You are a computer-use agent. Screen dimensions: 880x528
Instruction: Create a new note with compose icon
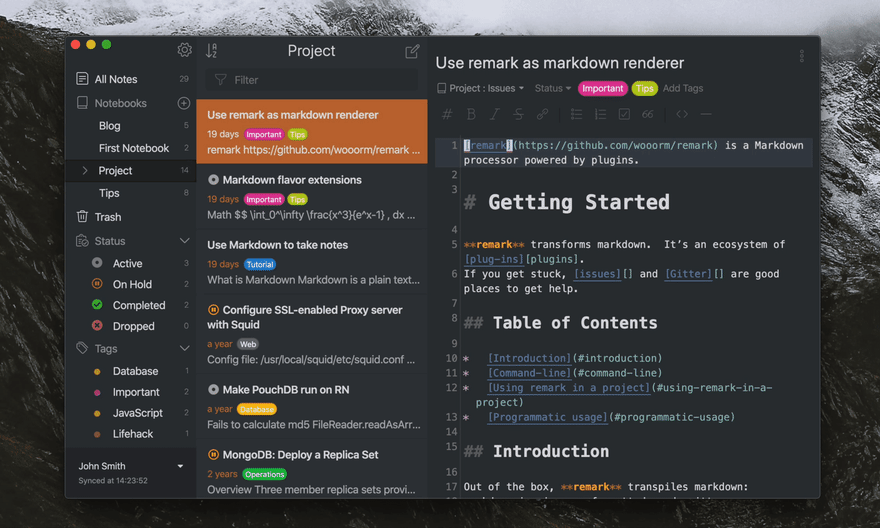(x=412, y=52)
